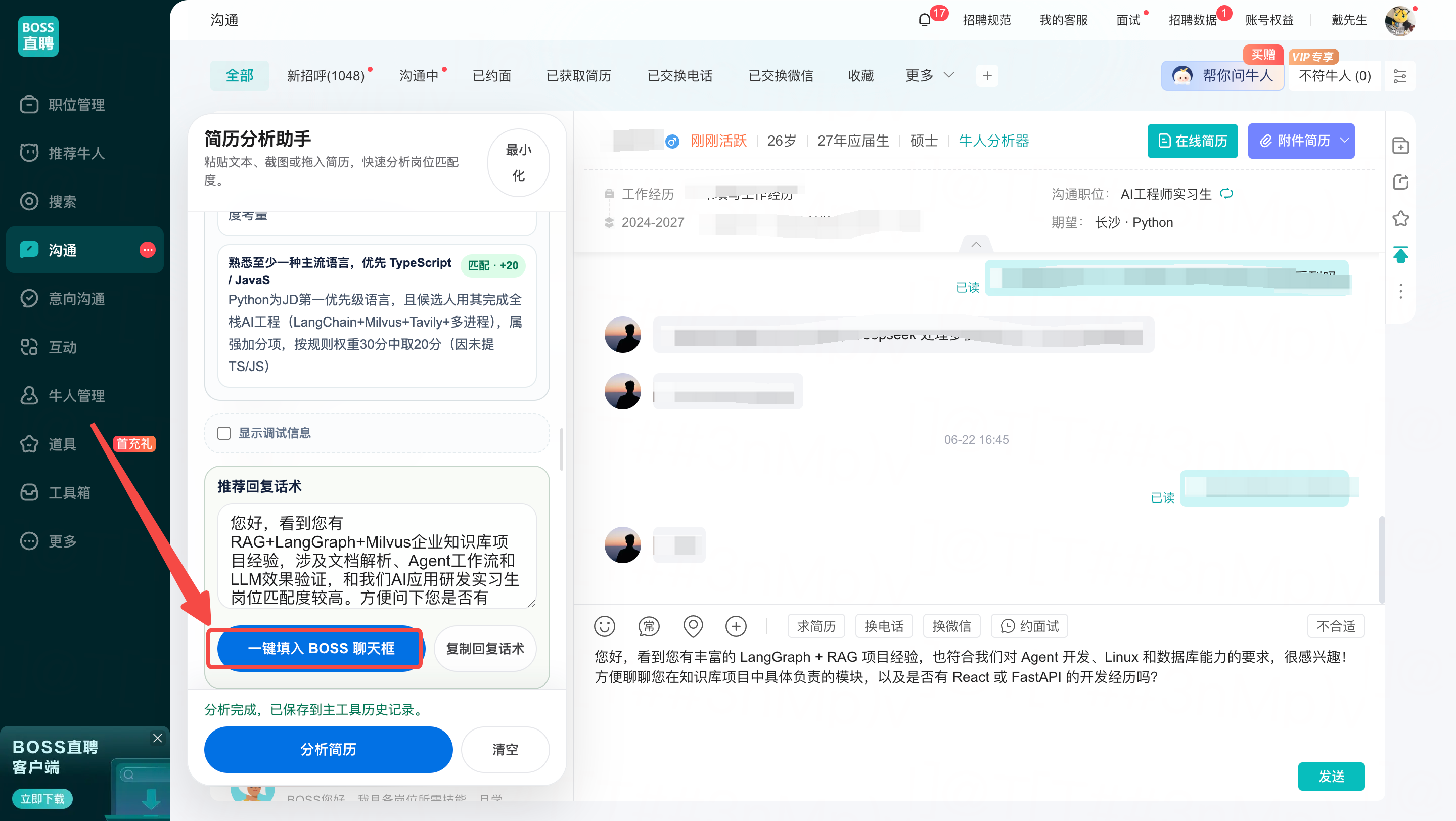Toggle the 显示调试信息 checkbox
Viewport: 1456px width, 821px height.
coord(224,433)
